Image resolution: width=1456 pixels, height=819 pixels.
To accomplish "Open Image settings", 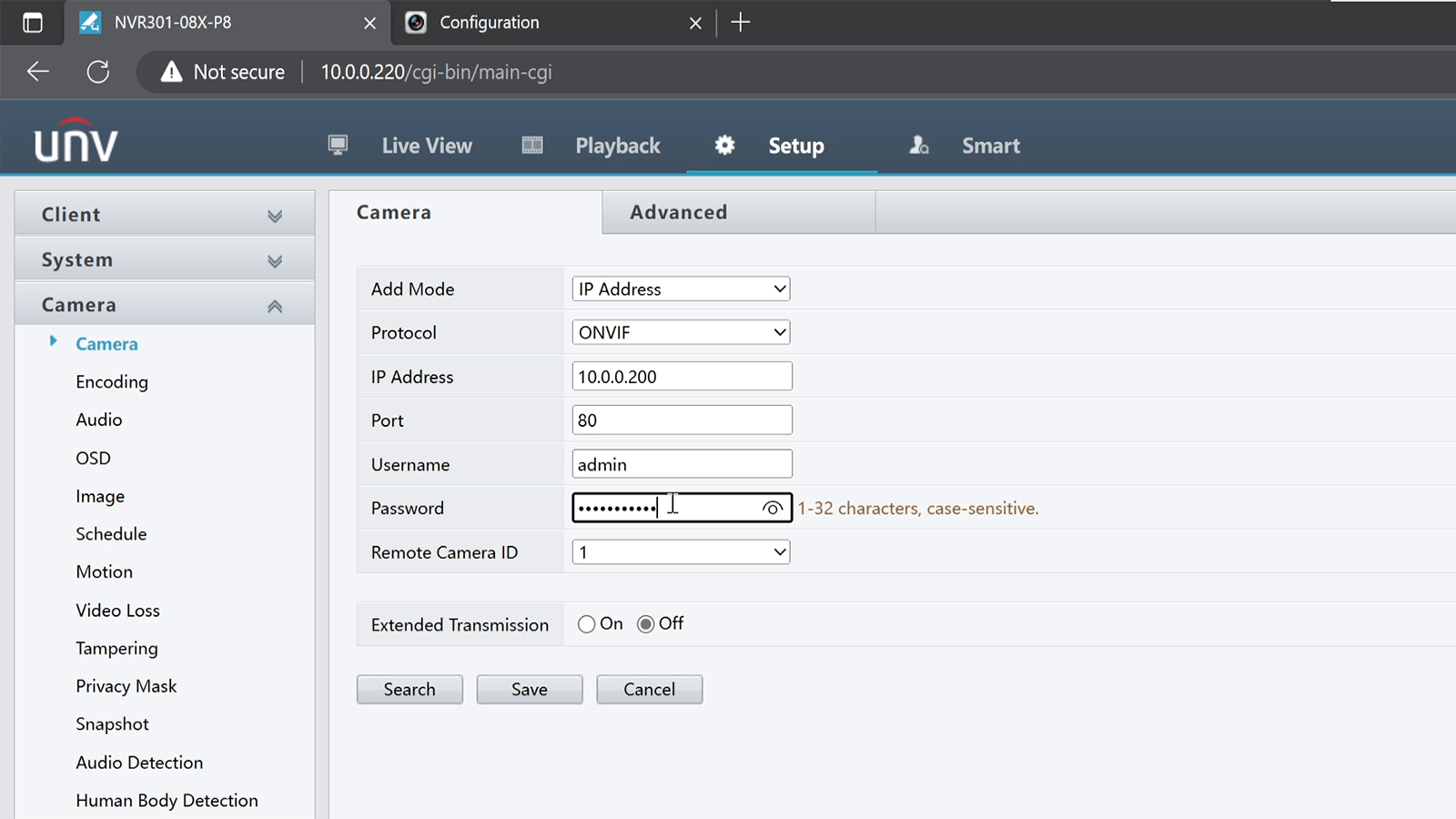I will (x=100, y=496).
